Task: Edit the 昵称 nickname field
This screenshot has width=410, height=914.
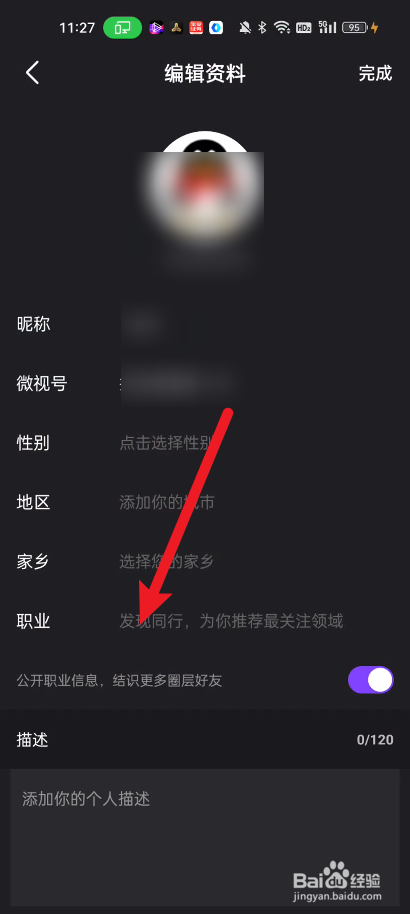Action: tap(205, 324)
